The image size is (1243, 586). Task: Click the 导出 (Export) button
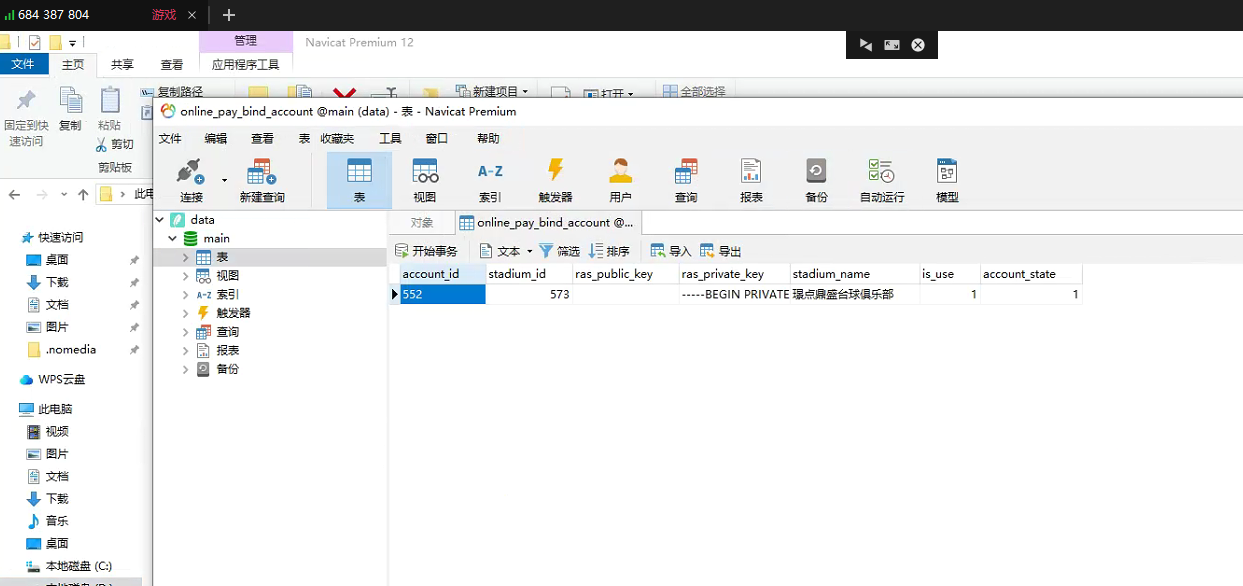[x=721, y=251]
